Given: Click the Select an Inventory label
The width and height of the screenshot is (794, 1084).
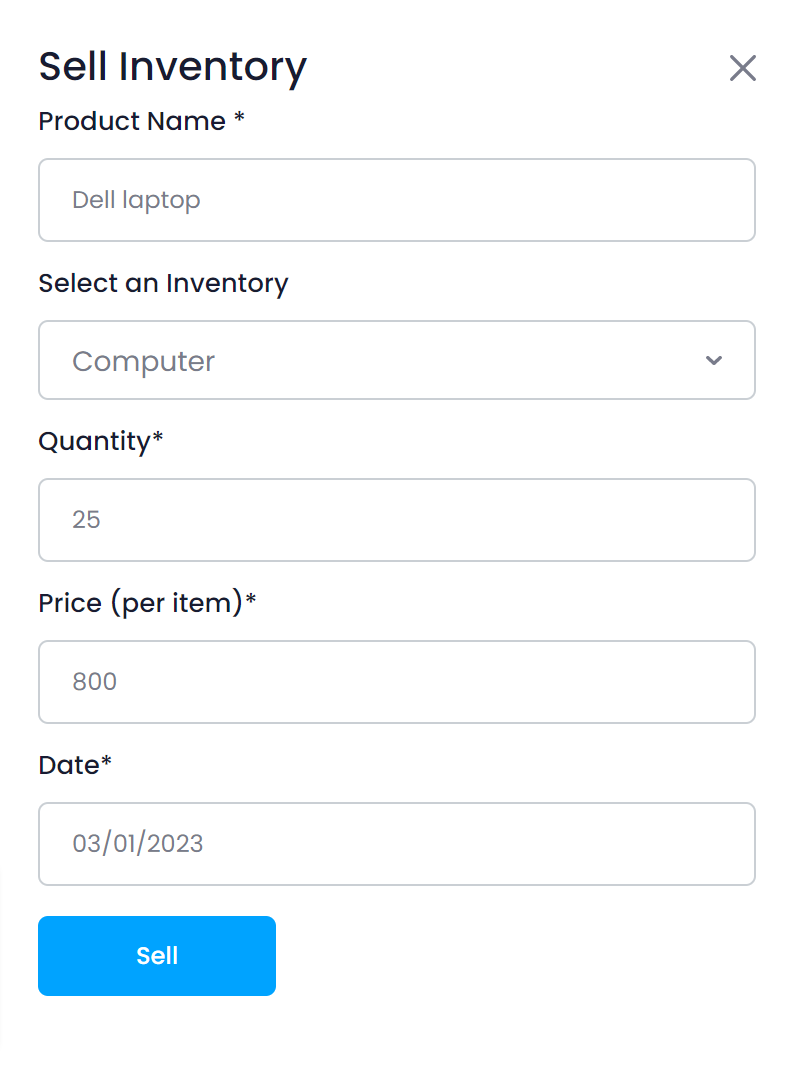Looking at the screenshot, I should [x=163, y=283].
